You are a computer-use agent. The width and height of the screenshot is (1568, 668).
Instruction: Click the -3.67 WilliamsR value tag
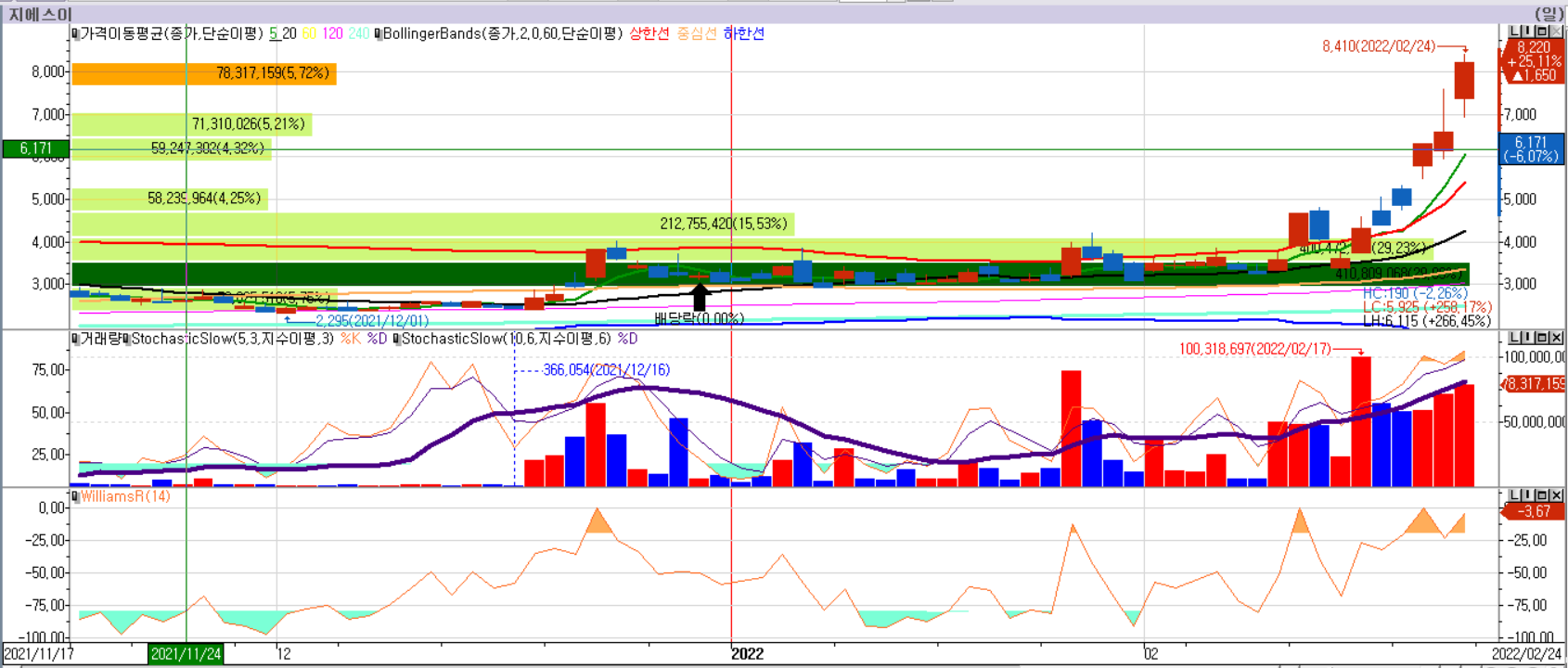(1533, 511)
